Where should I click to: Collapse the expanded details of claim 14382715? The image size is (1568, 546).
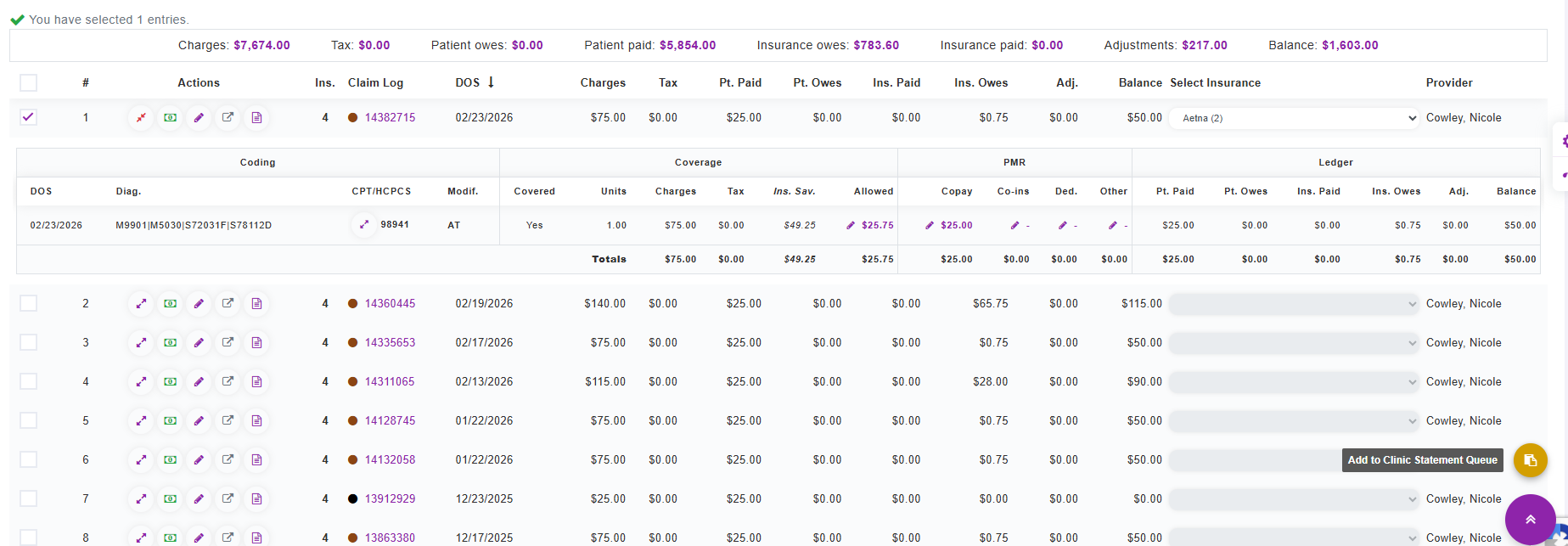click(x=141, y=118)
